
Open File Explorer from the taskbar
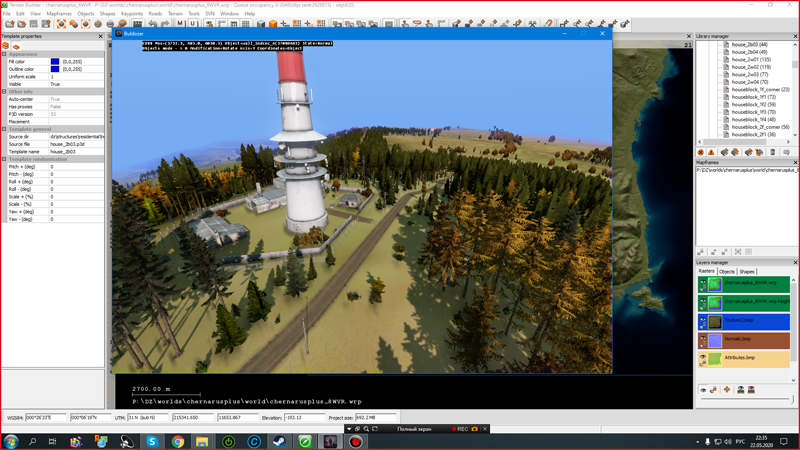pyautogui.click(x=202, y=441)
